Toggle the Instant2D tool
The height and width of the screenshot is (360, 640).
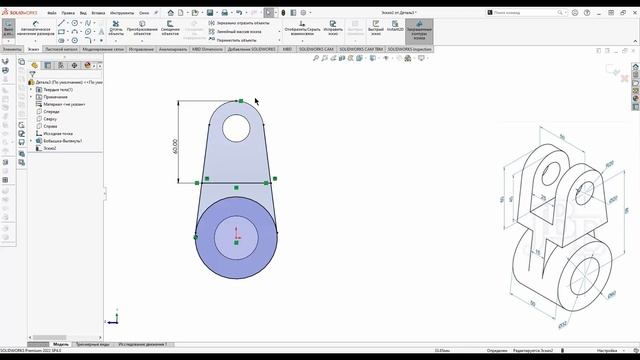pos(395,27)
